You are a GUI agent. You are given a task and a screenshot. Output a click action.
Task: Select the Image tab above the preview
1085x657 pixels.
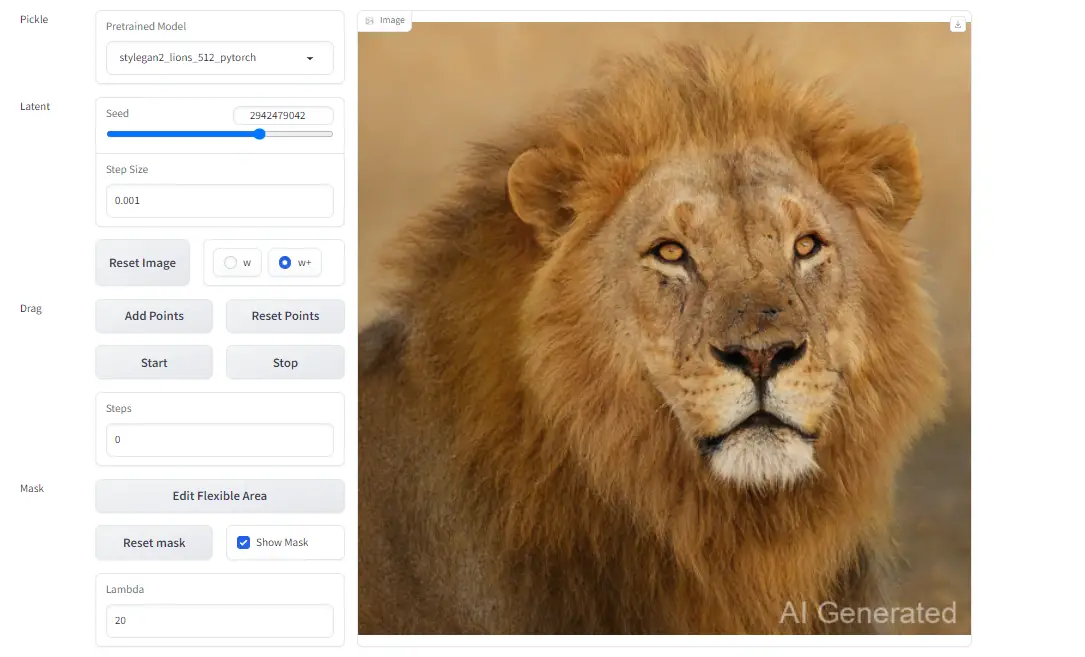click(385, 19)
